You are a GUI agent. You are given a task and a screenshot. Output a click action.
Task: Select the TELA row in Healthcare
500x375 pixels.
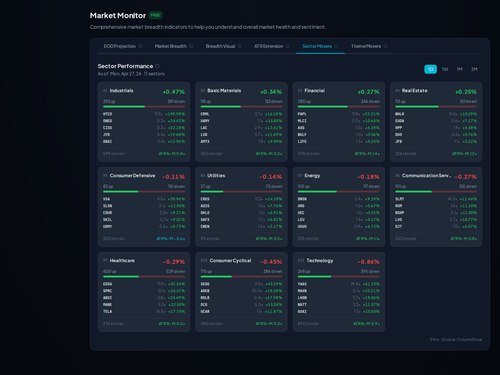[144, 311]
